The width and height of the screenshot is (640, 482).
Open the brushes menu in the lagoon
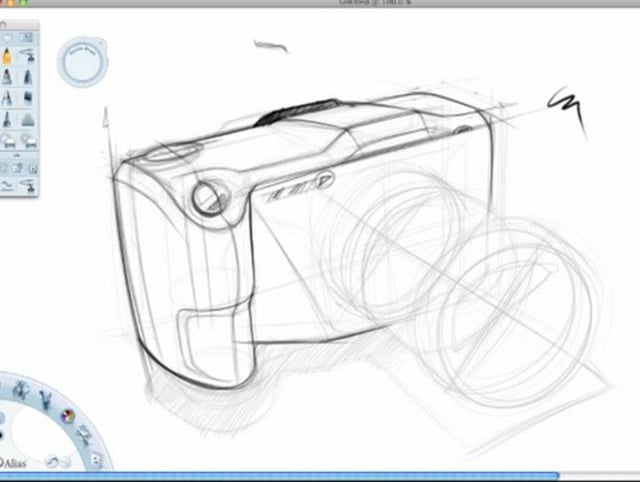(x=46, y=399)
